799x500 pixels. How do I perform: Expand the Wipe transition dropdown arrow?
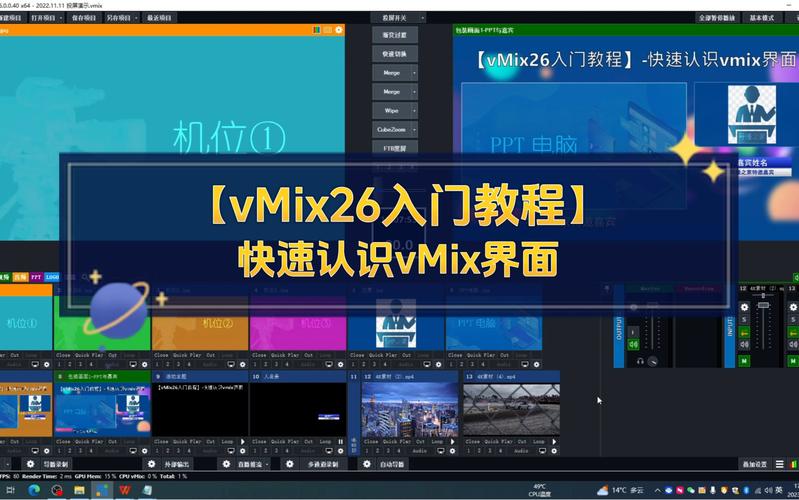414,111
